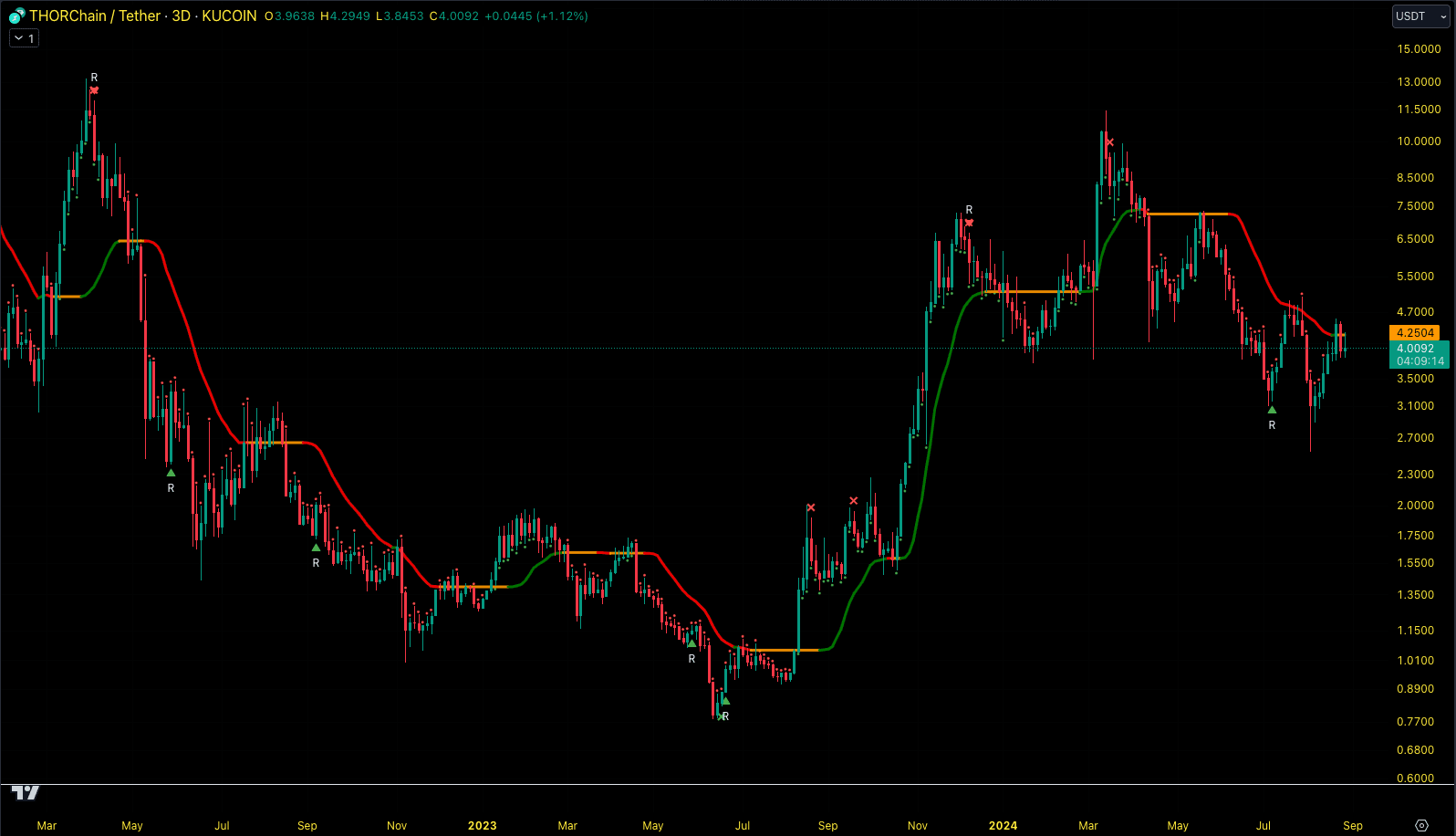Click the Nov label before 2023
Screen dimensions: 1456x836
397,825
